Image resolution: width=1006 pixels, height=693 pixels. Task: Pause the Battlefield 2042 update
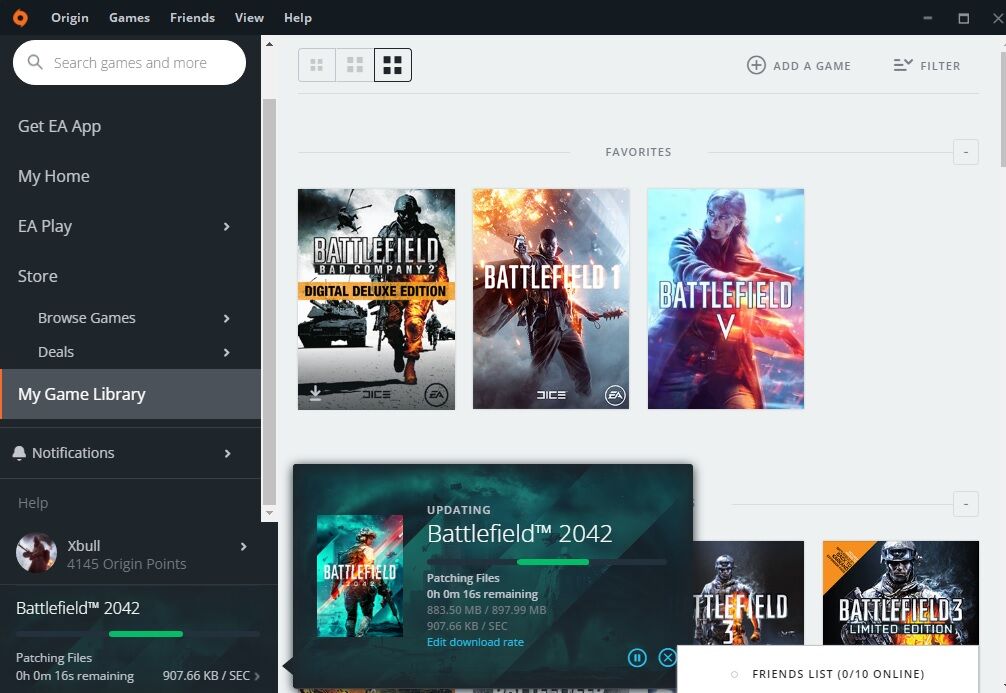(637, 658)
